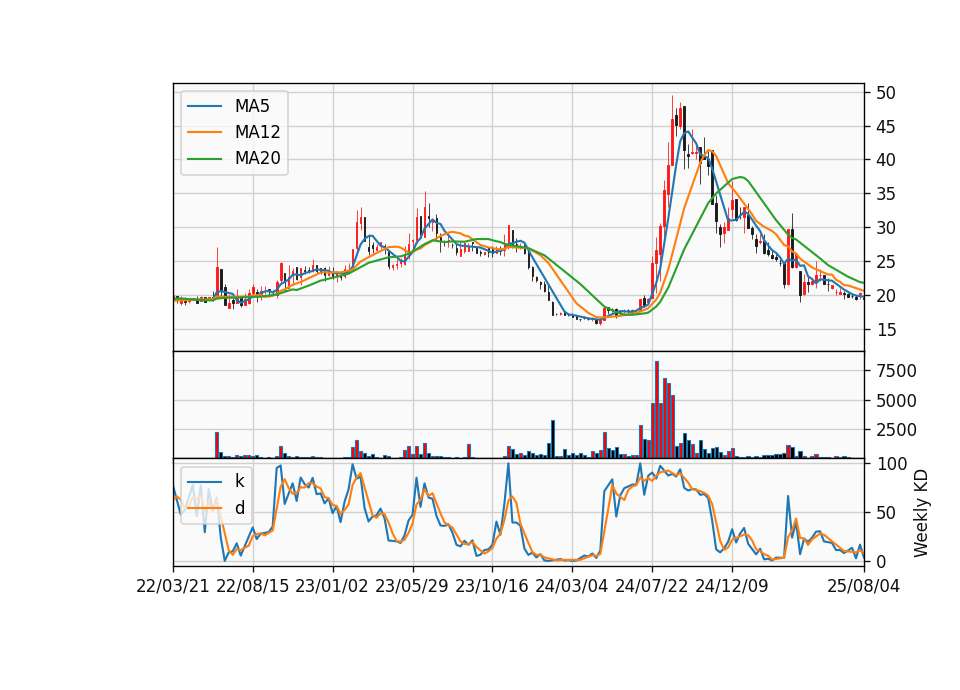Viewport: 960px width, 690px height.
Task: Click the price axis value 15
Action: coord(886,330)
